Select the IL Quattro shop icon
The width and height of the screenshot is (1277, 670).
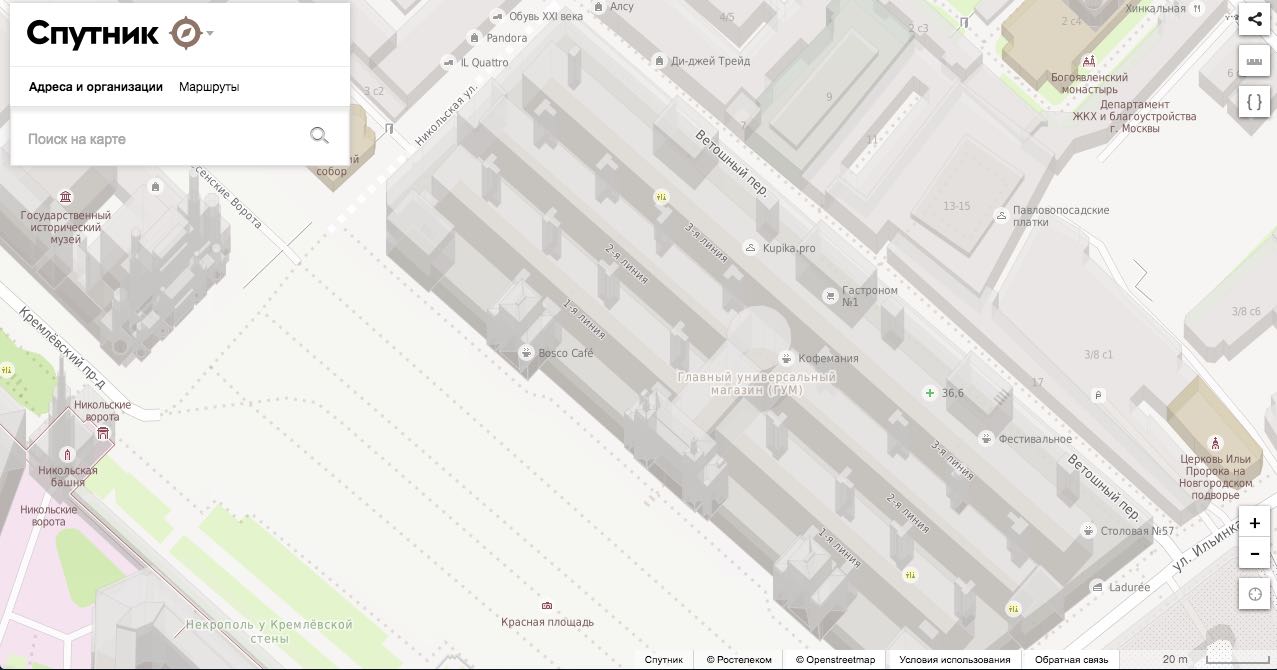(x=449, y=62)
